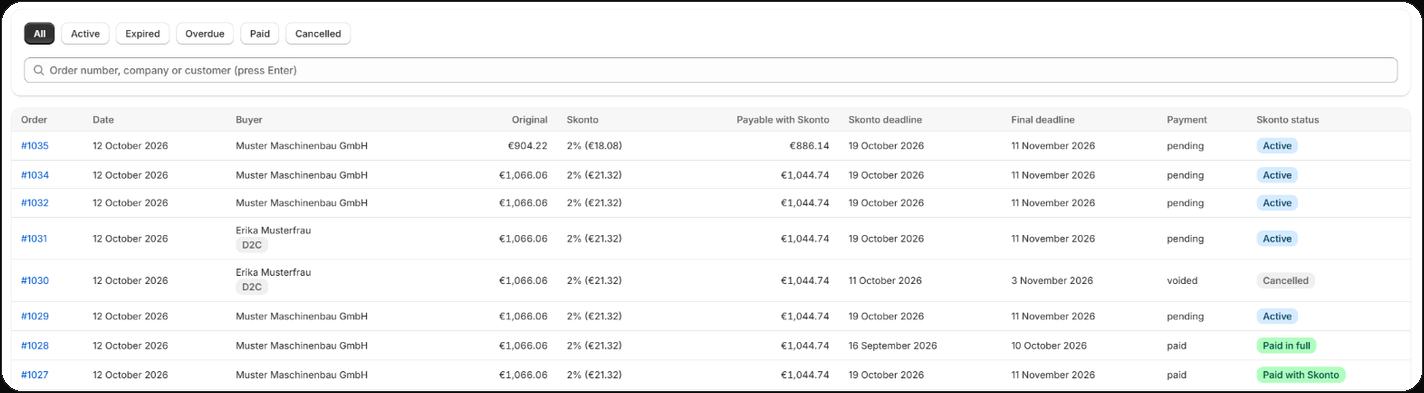1424x393 pixels.
Task: Click the 2% (€18.08) Skonto value
Action: [594, 146]
